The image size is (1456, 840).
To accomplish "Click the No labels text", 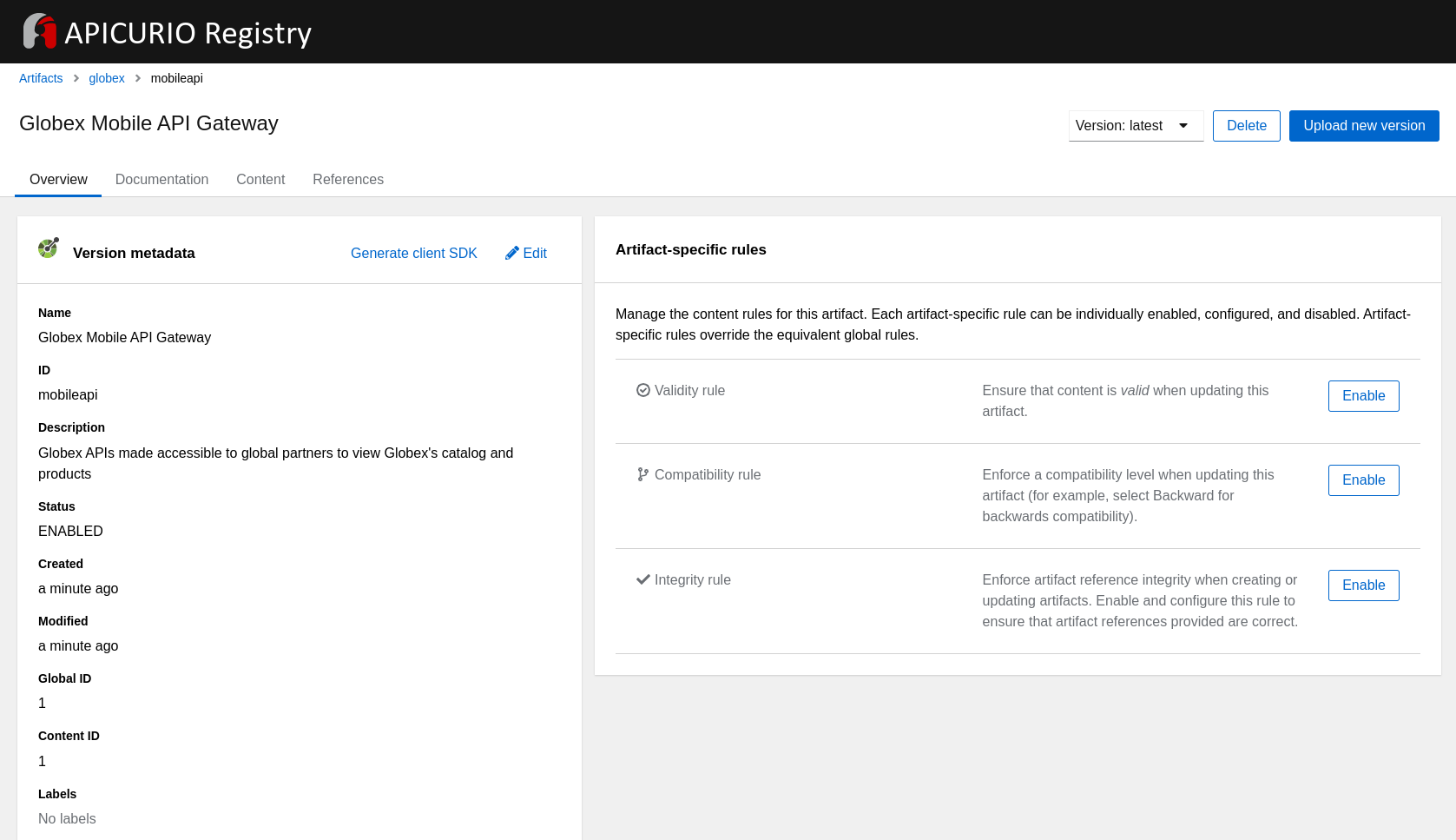I will (67, 818).
